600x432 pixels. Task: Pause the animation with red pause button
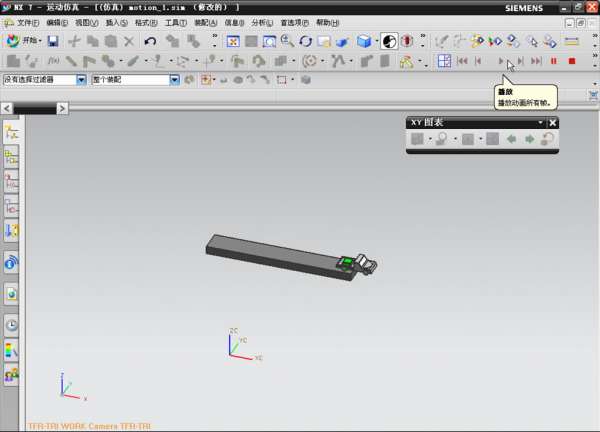click(x=554, y=61)
